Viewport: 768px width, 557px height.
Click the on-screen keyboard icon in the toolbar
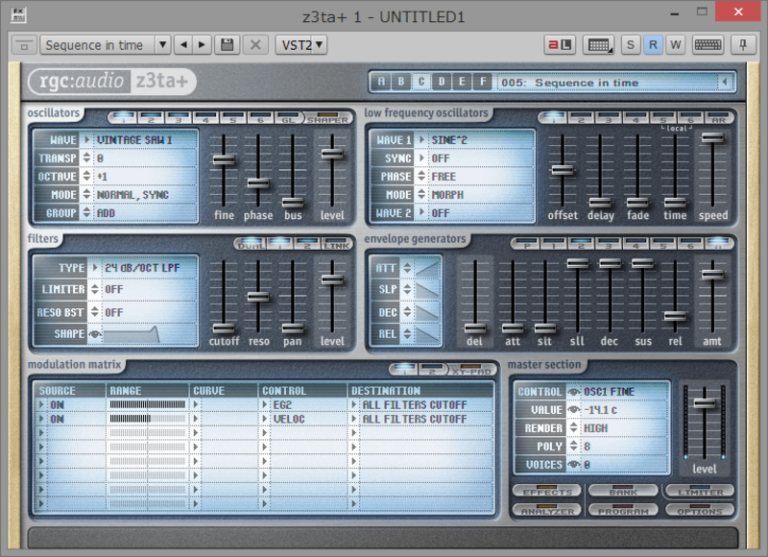click(x=708, y=45)
